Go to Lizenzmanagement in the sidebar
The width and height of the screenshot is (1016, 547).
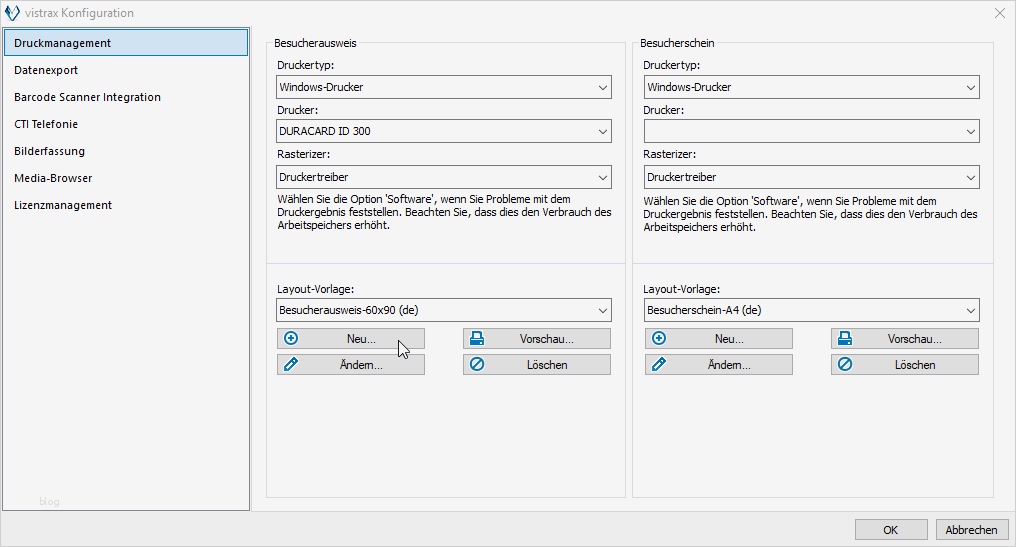pyautogui.click(x=63, y=205)
